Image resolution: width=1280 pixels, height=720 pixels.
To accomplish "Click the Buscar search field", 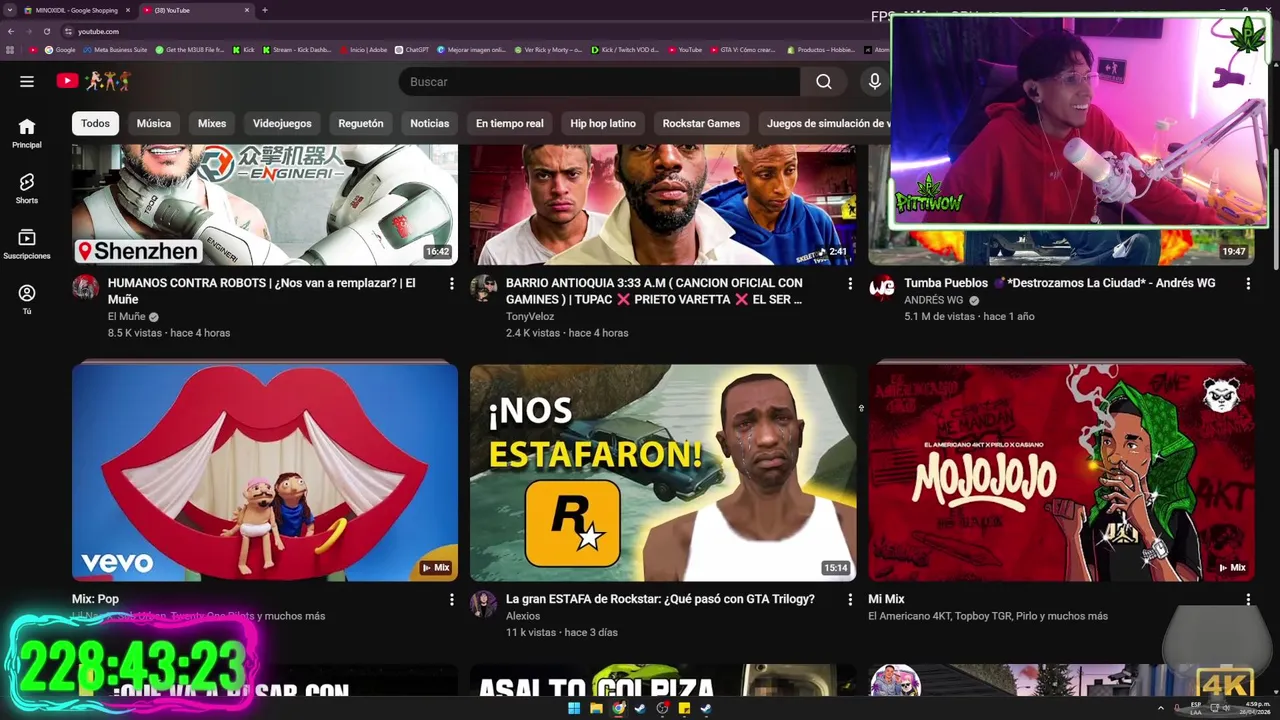I will (x=600, y=82).
